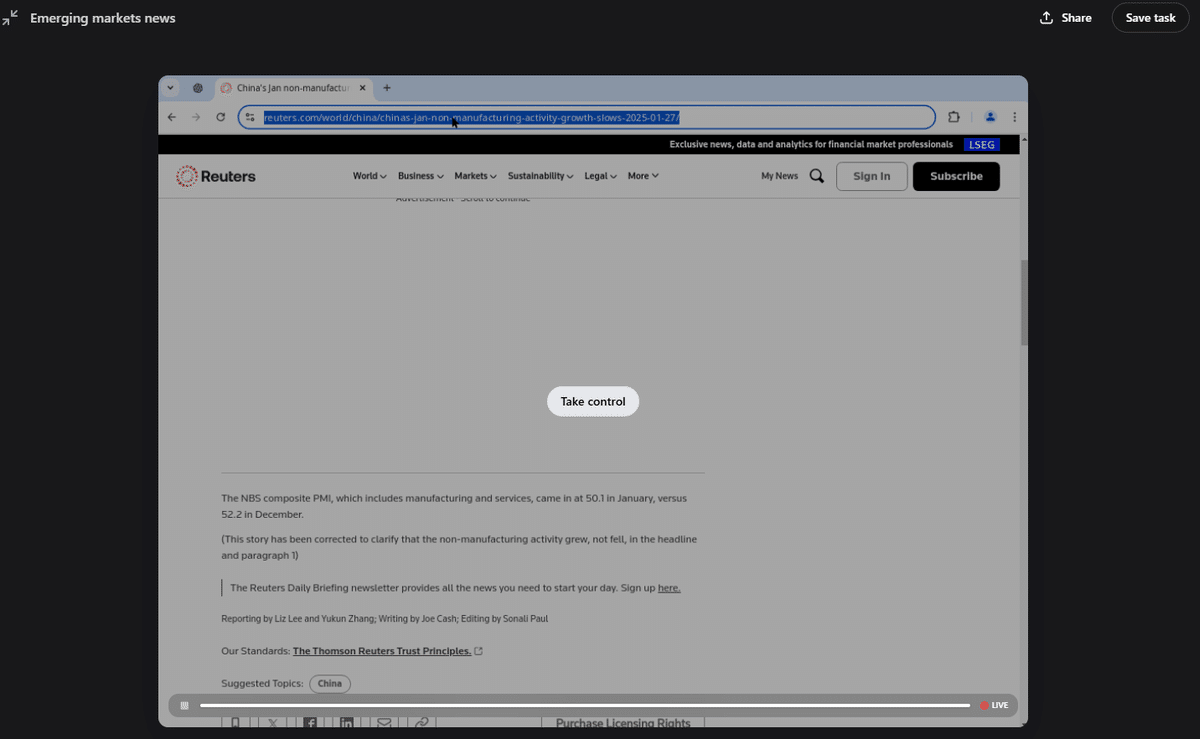This screenshot has height=739, width=1200.
Task: Click the playback timeline progress bar
Action: (585, 705)
